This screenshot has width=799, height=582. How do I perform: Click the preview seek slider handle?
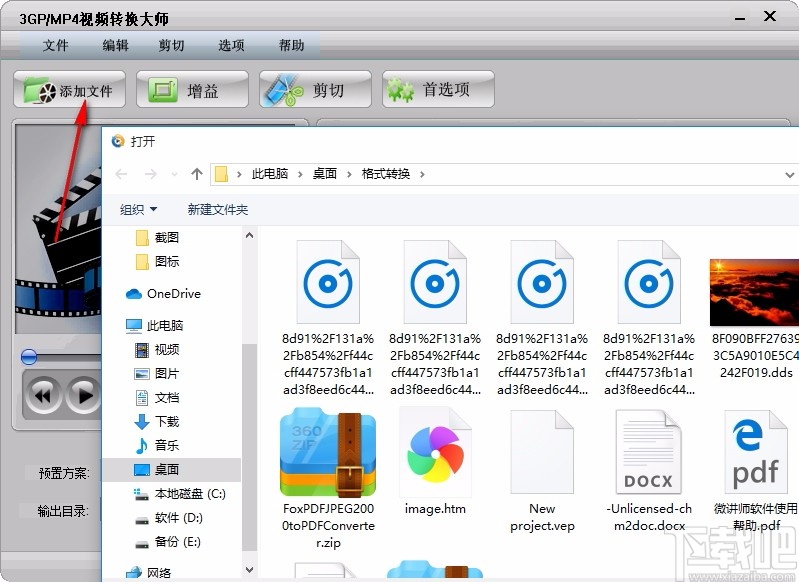click(29, 357)
